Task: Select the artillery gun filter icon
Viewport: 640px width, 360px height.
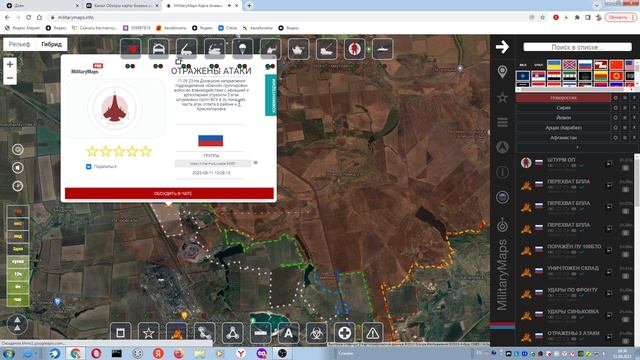Action: point(271,49)
